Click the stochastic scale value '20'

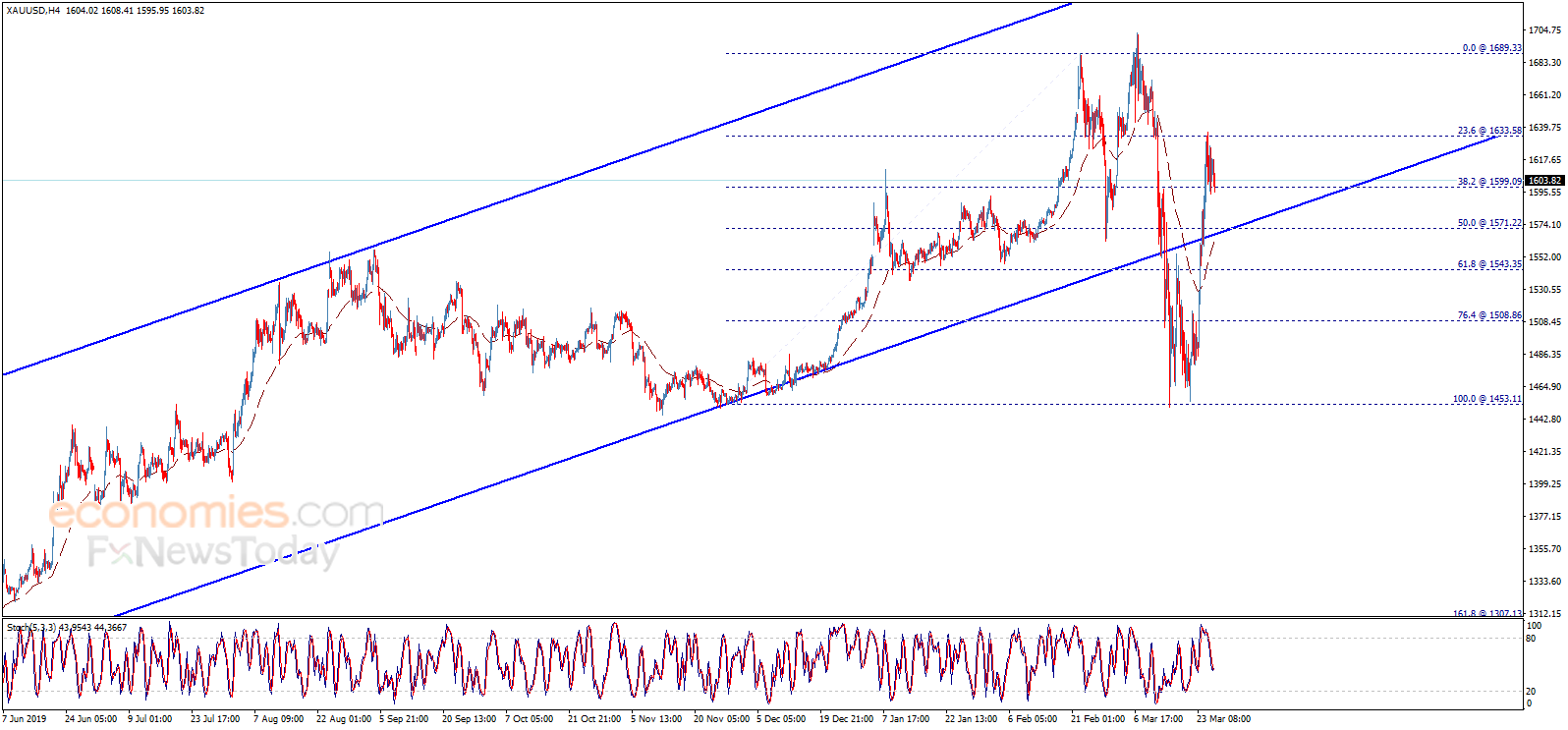tap(1531, 692)
